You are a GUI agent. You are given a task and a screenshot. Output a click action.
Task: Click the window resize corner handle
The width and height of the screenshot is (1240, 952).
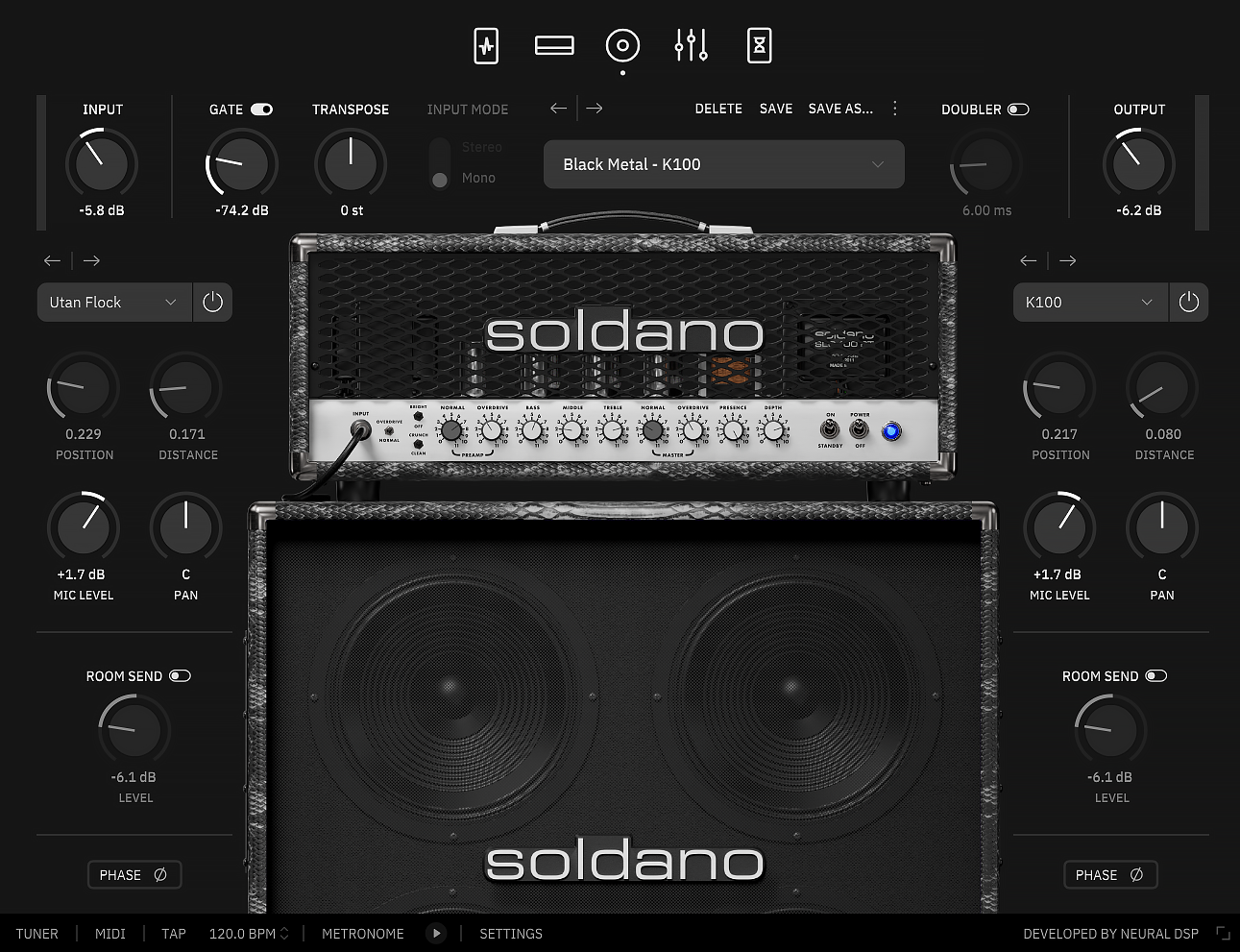click(1223, 933)
